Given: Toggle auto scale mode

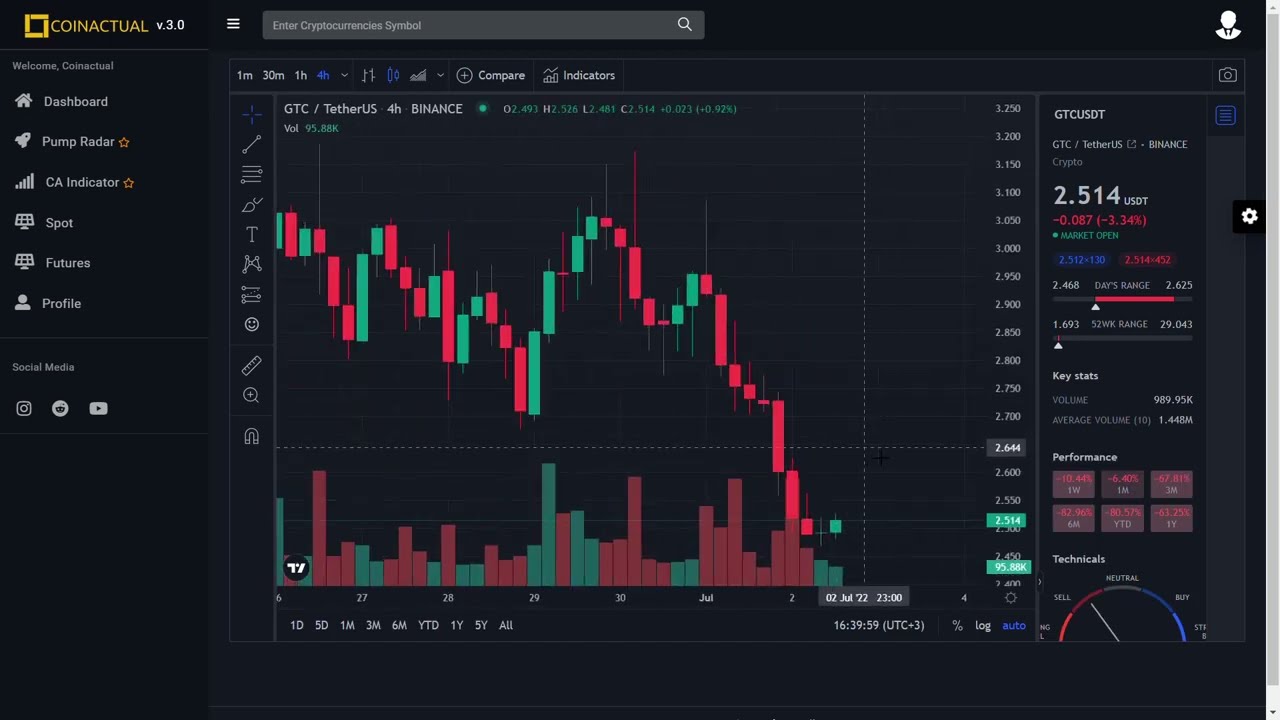Looking at the screenshot, I should 1014,625.
